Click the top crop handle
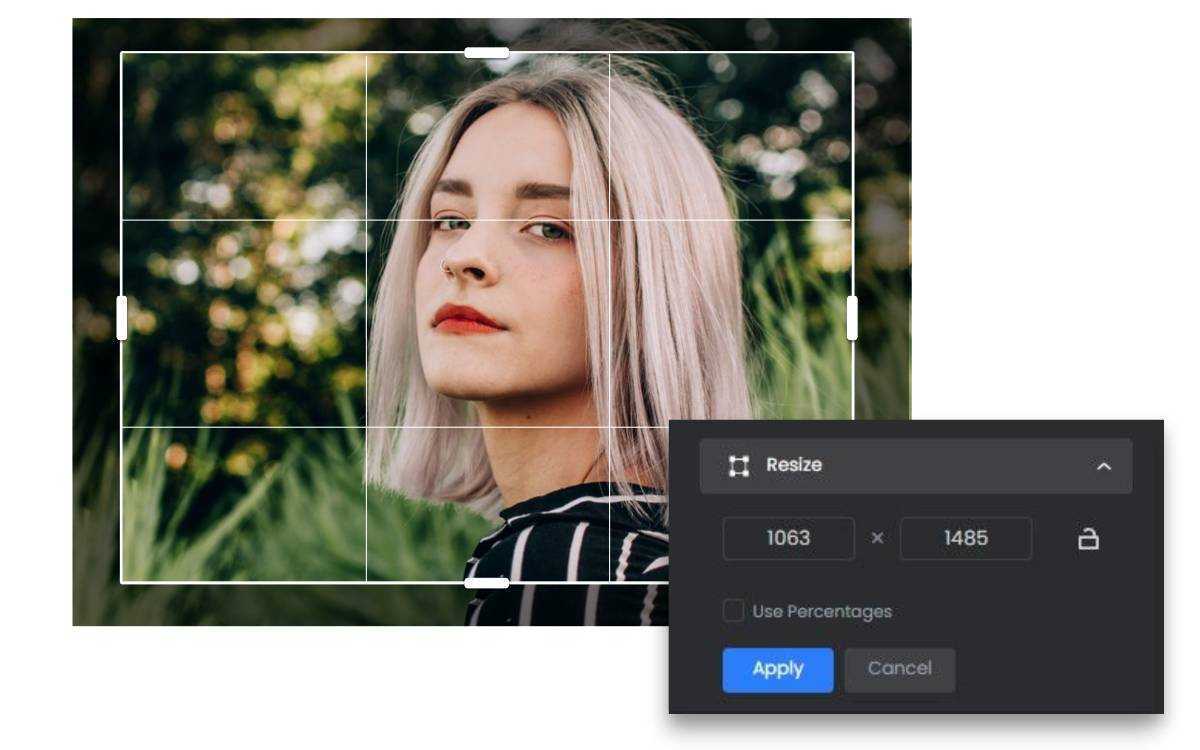This screenshot has width=1200, height=750. tap(487, 52)
